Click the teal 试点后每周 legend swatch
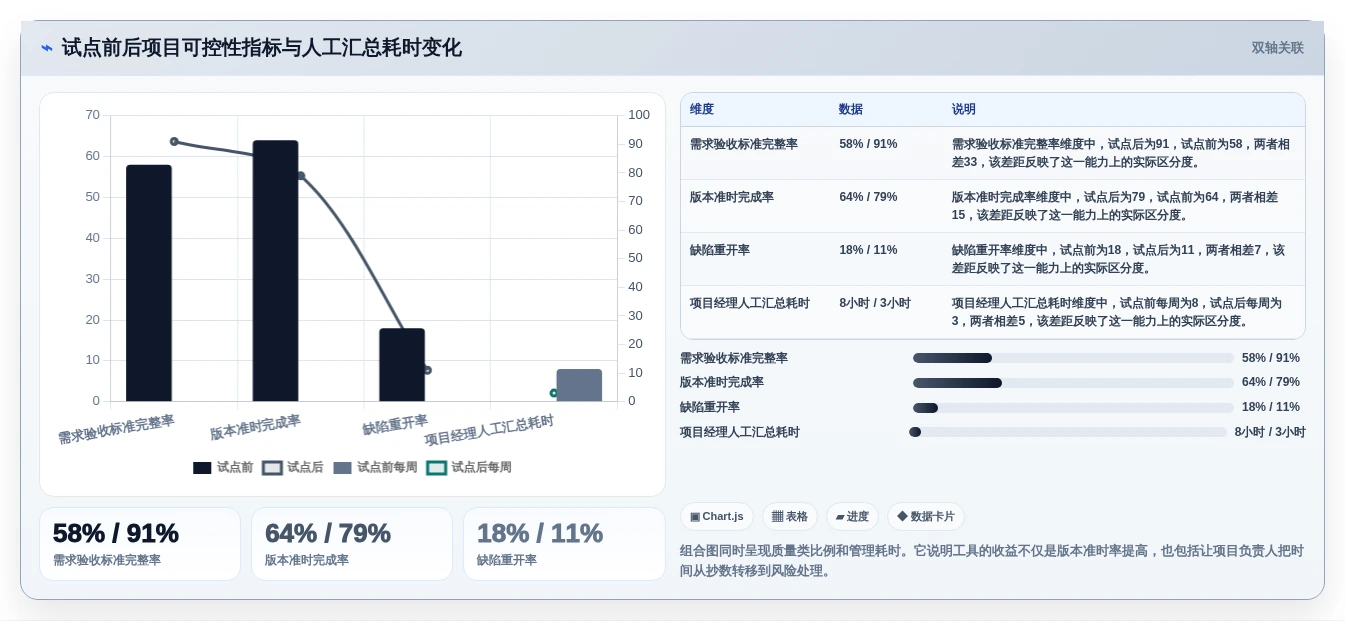This screenshot has height=621, width=1345. coord(436,468)
